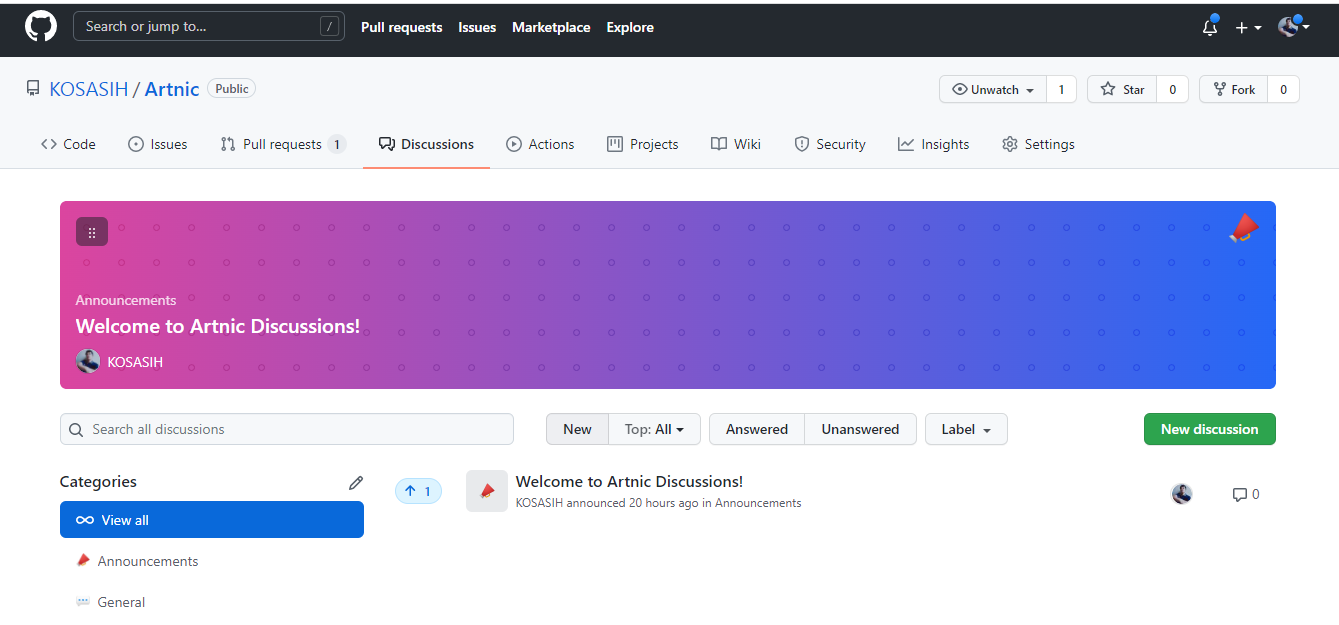Click the slash shortcut key in search bar
This screenshot has height=625, width=1339.
point(329,27)
